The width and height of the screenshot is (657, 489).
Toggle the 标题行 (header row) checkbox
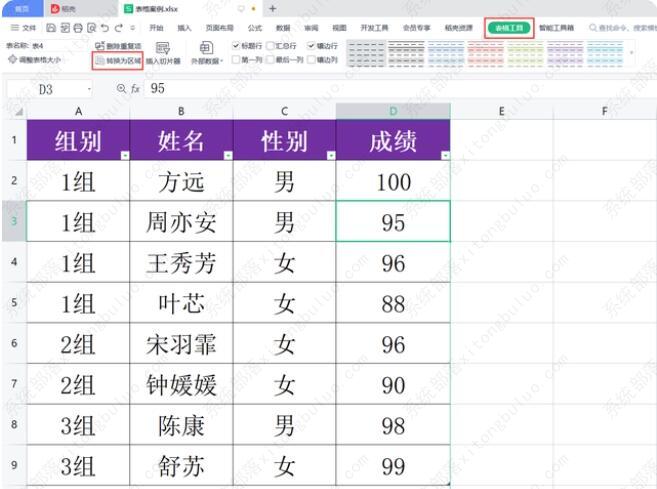(x=236, y=46)
